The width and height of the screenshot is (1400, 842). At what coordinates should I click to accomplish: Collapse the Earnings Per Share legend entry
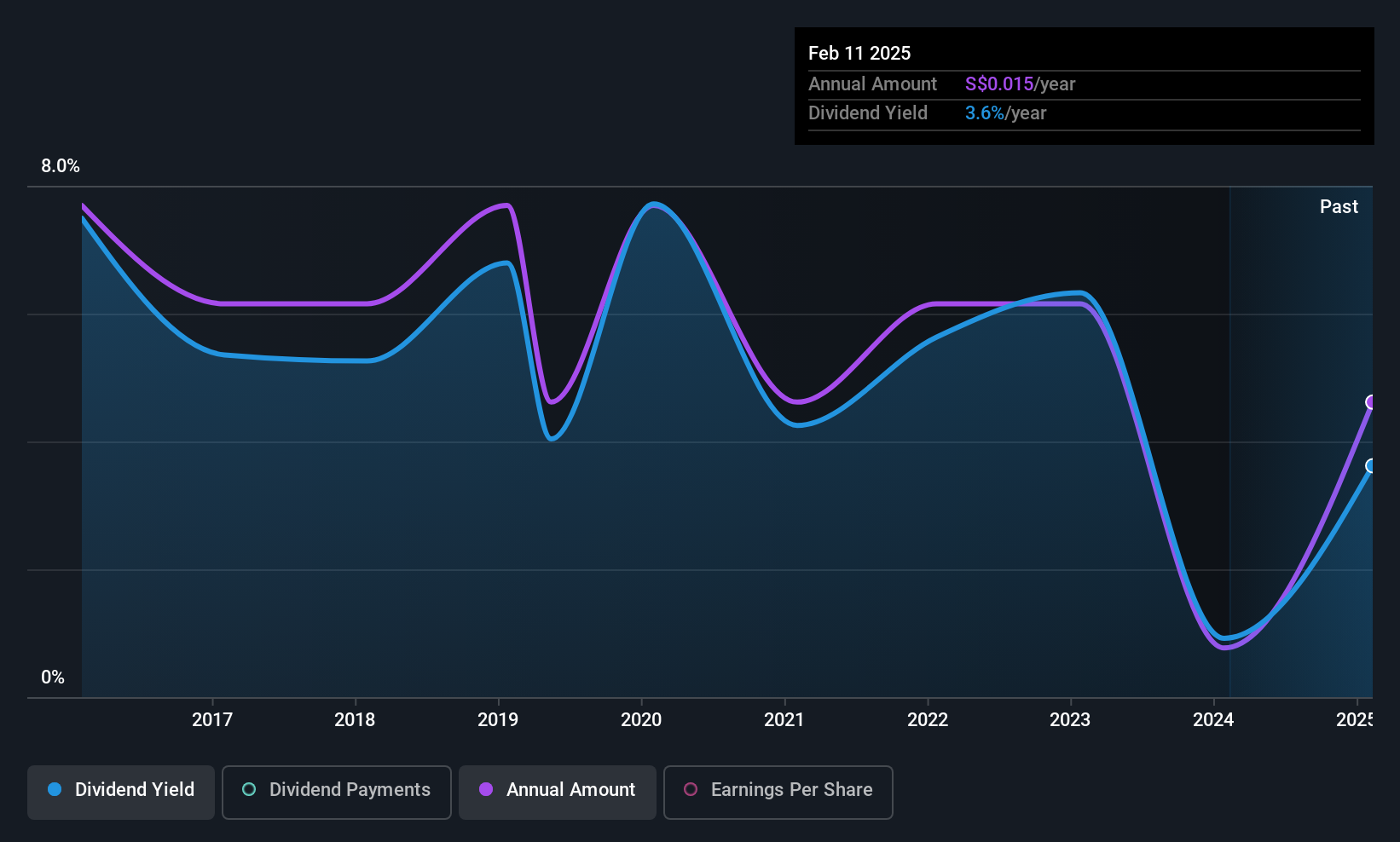click(778, 791)
